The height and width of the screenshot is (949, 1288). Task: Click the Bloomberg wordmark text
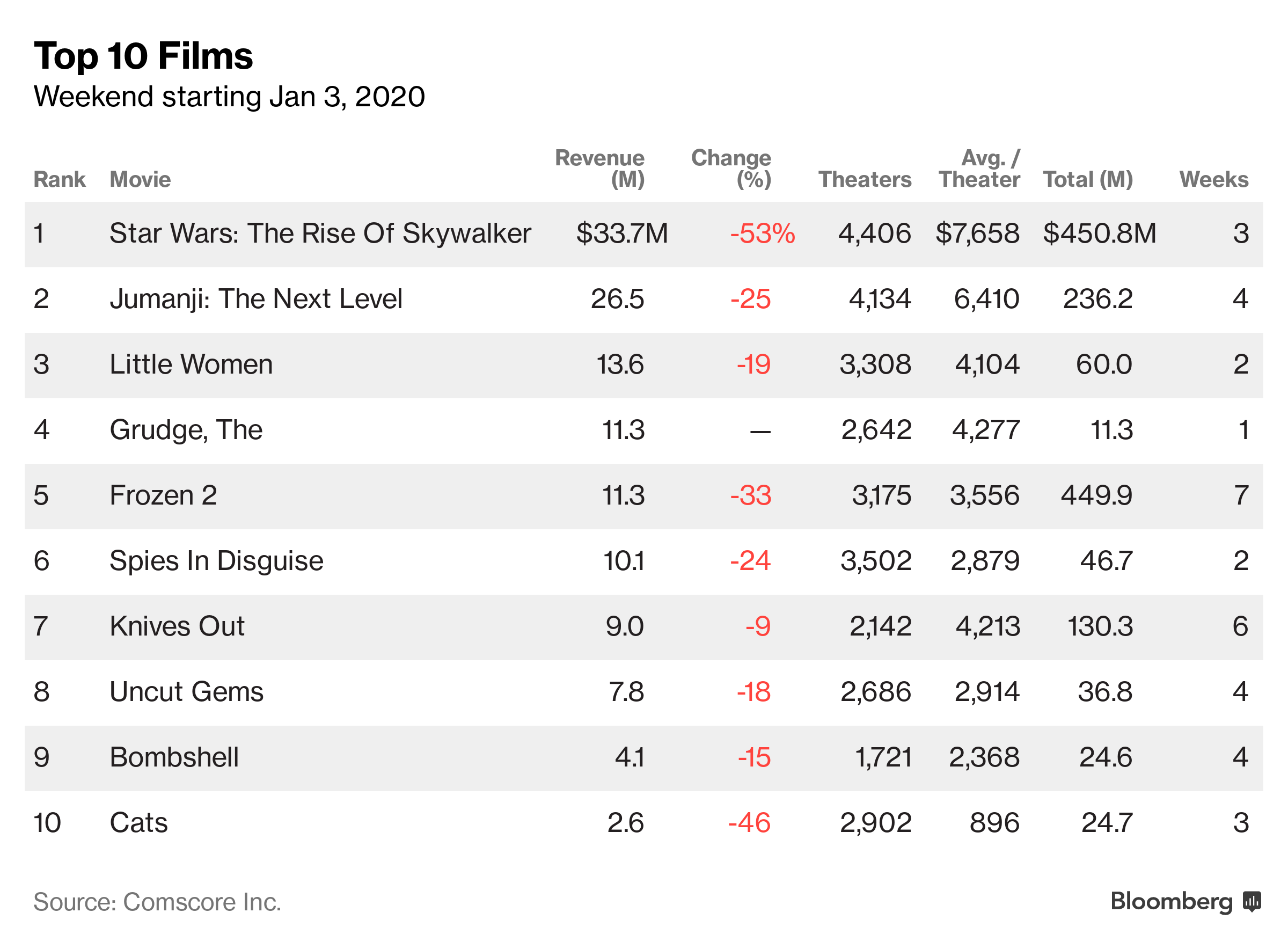[x=1171, y=901]
